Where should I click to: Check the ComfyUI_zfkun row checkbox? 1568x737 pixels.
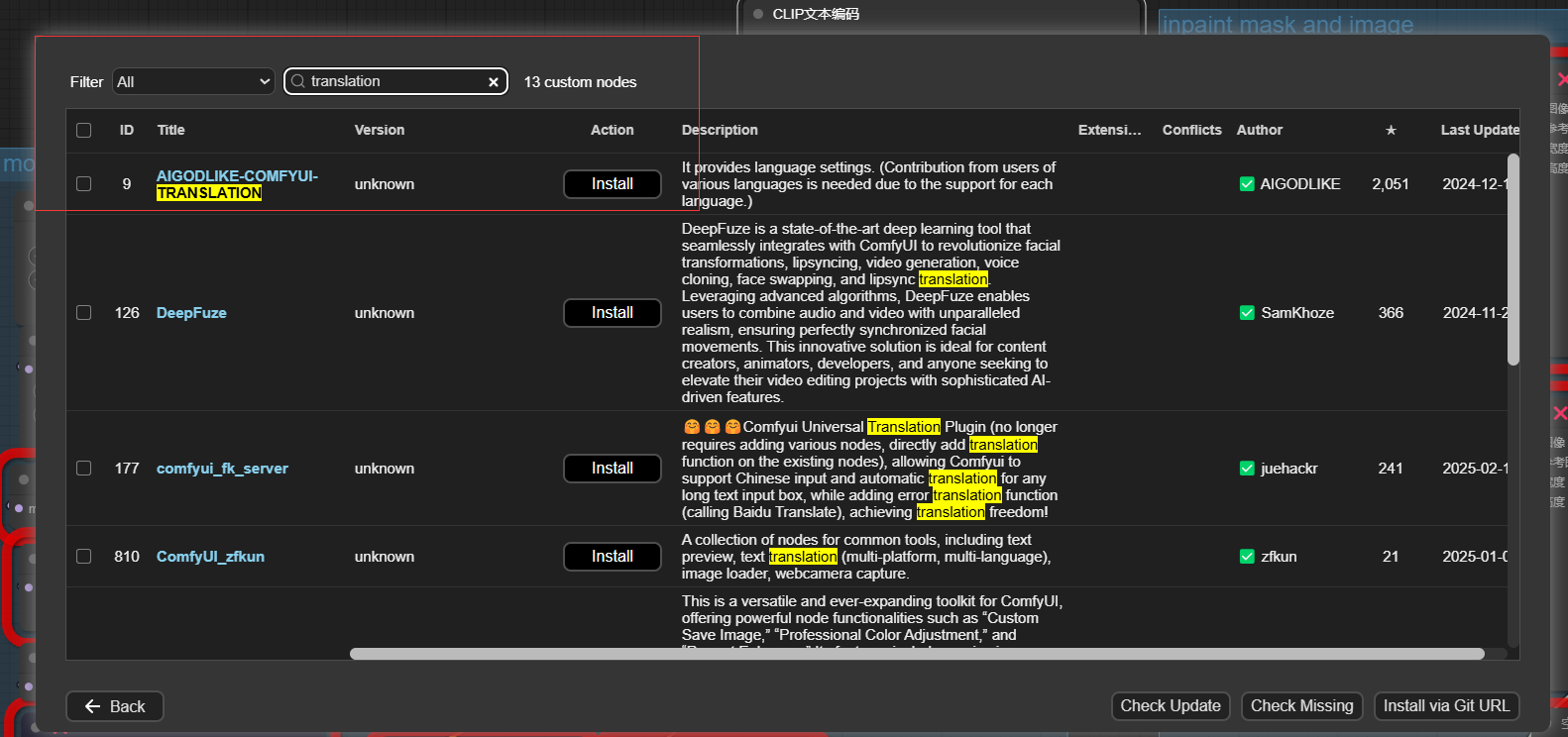pyautogui.click(x=84, y=557)
